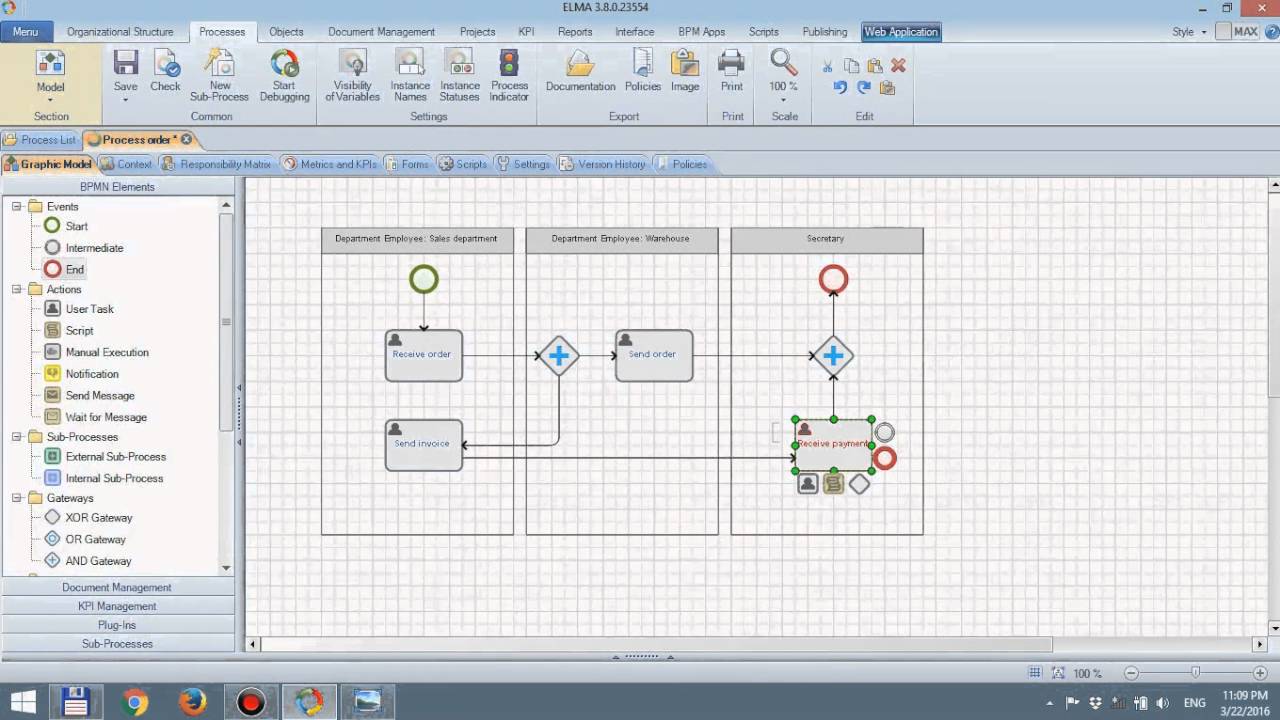
Task: Select the Start event element
Action: pyautogui.click(x=66, y=226)
